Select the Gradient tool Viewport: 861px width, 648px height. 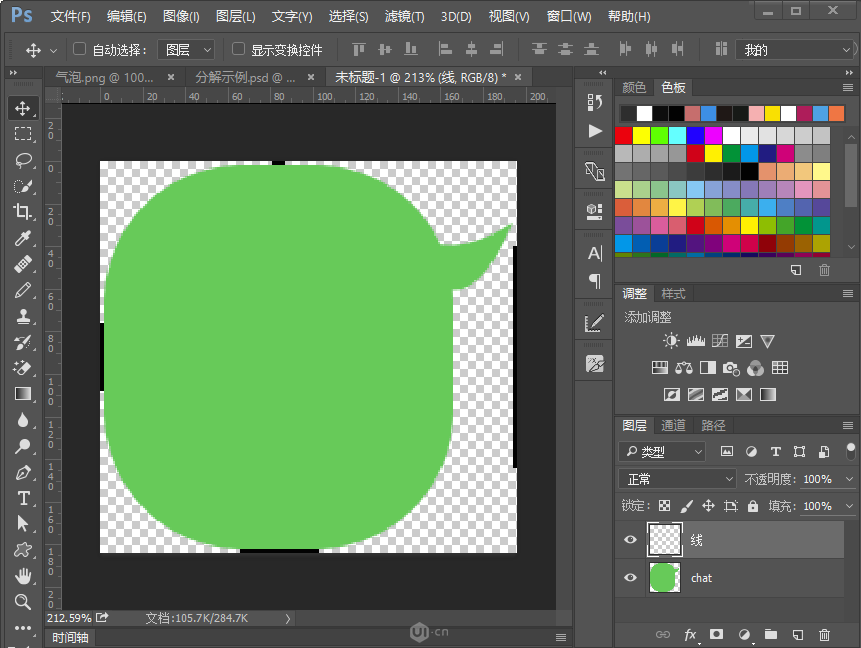pyautogui.click(x=23, y=394)
